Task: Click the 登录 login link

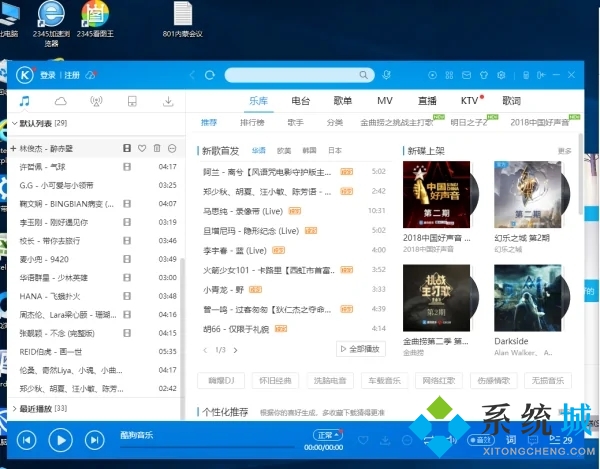Action: click(48, 75)
